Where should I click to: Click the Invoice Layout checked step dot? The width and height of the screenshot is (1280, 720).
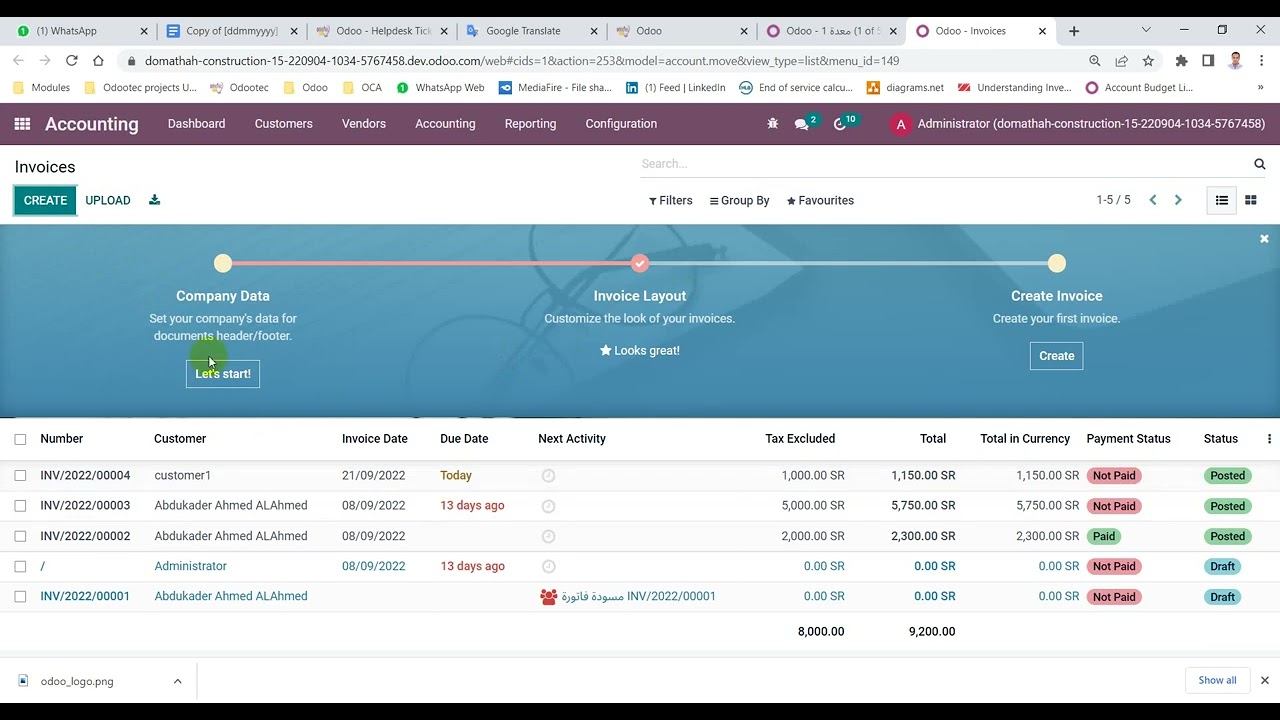click(640, 263)
